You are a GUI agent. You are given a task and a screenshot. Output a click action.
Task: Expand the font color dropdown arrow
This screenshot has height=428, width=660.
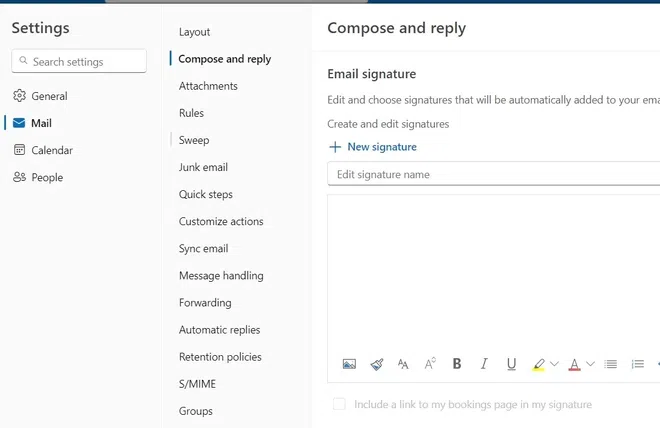[590, 364]
